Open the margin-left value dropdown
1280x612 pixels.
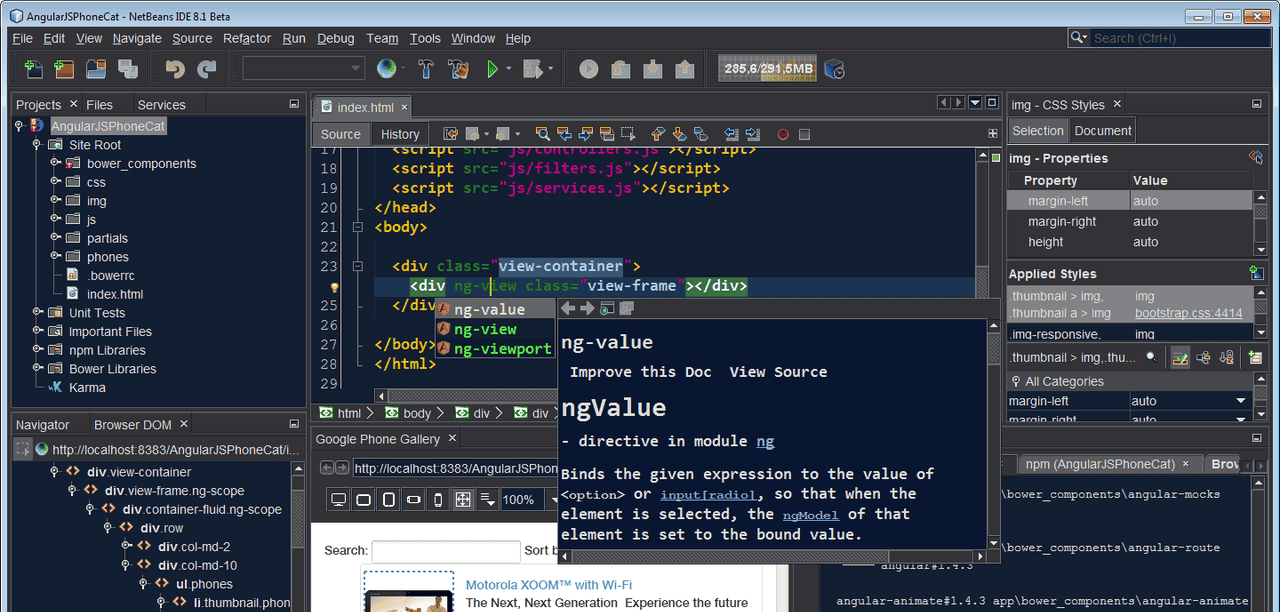(x=1241, y=401)
